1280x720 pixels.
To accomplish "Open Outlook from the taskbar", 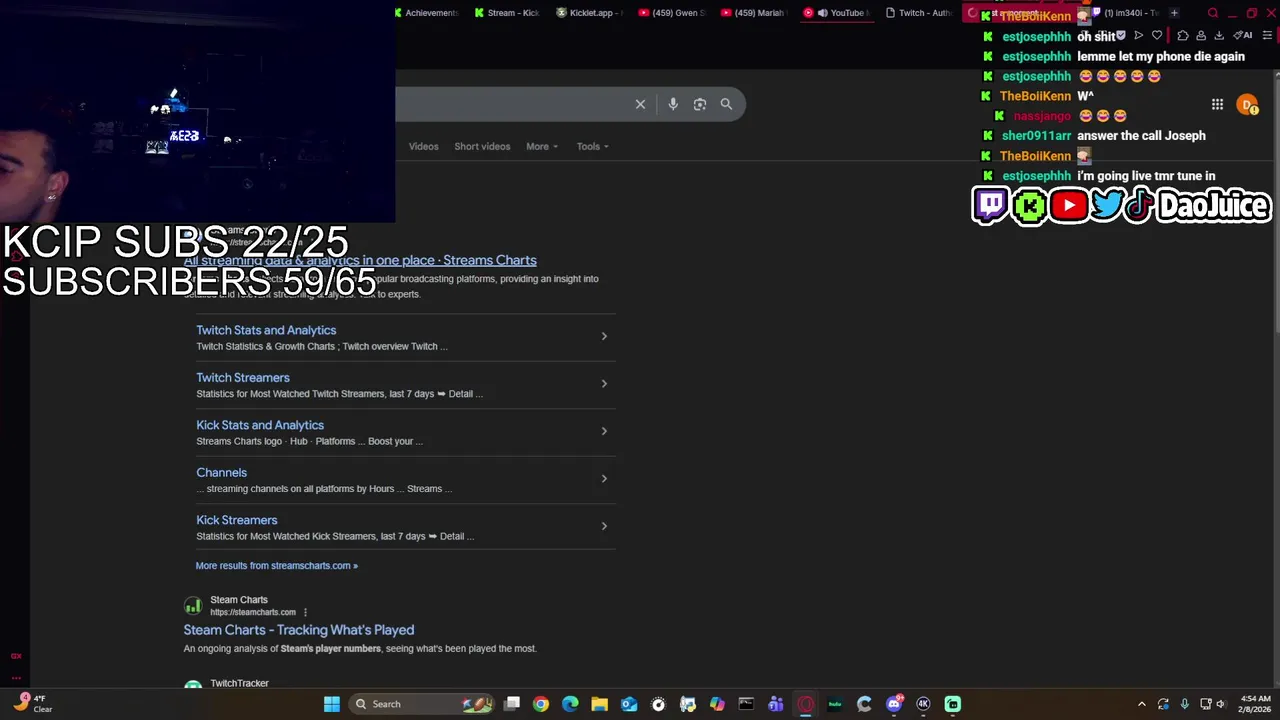I will (x=629, y=704).
